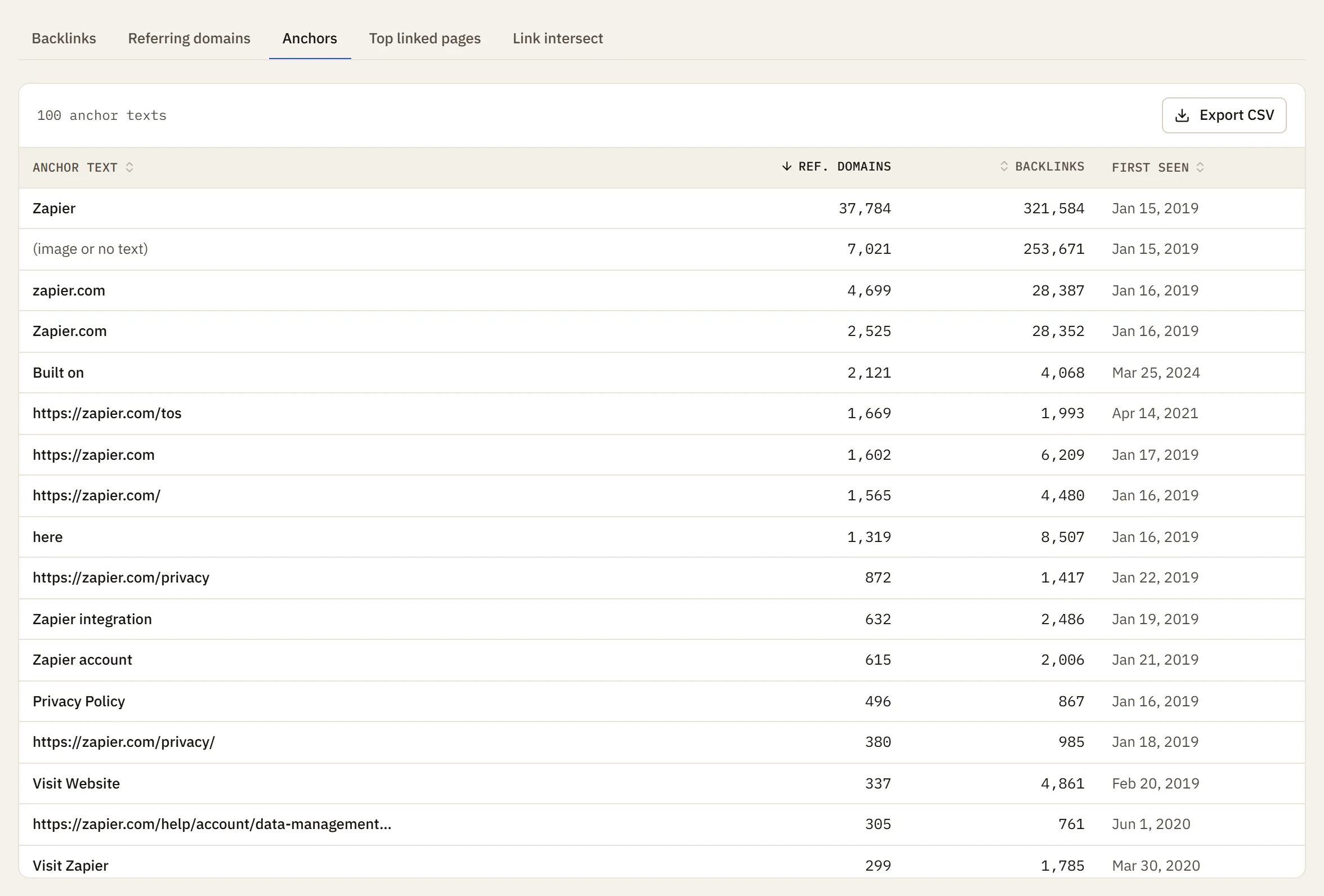
Task: Click the Mar 25, 2024 date
Action: point(1156,373)
